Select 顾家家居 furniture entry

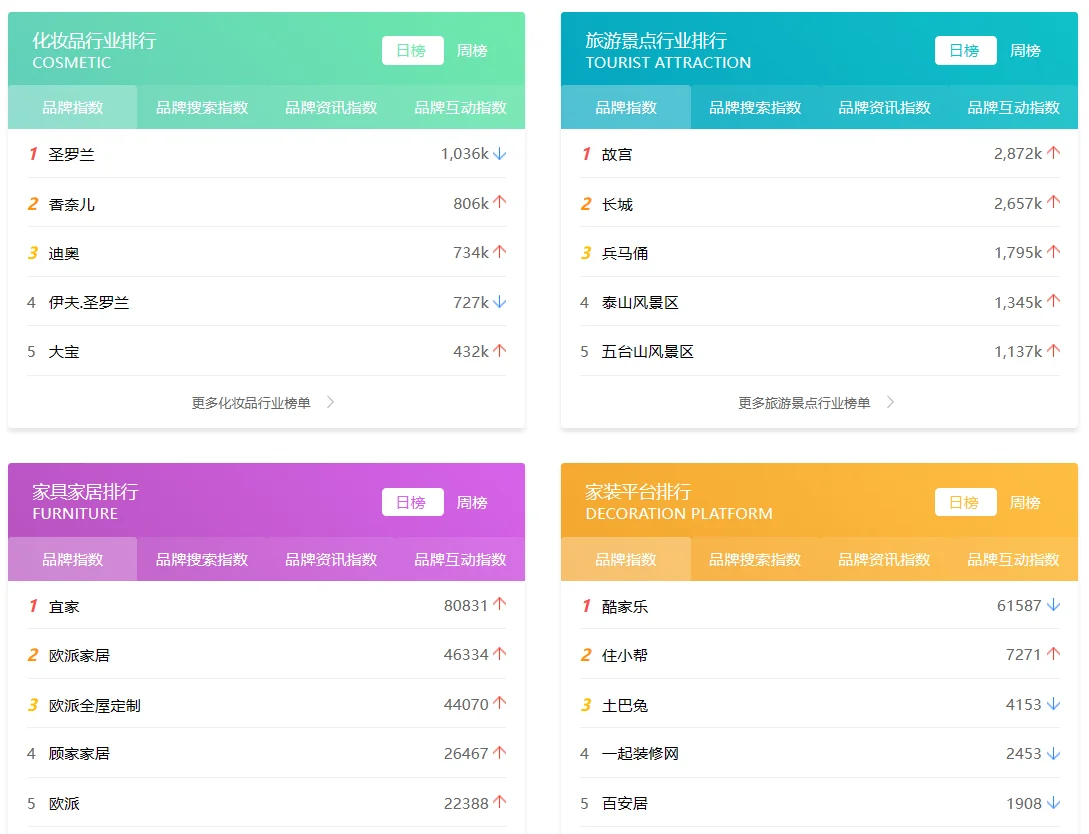tap(79, 754)
